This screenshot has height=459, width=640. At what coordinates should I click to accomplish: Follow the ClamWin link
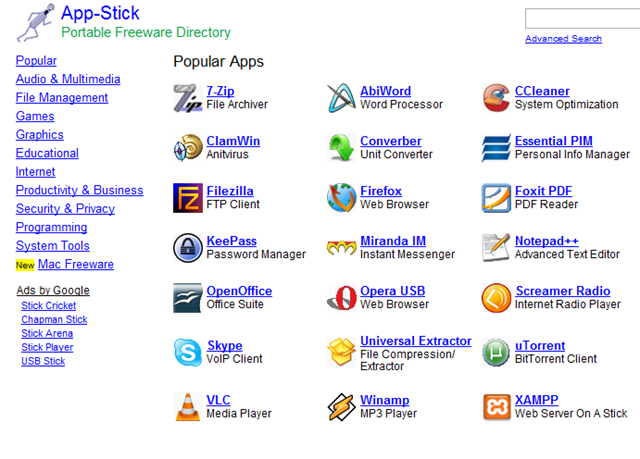233,141
